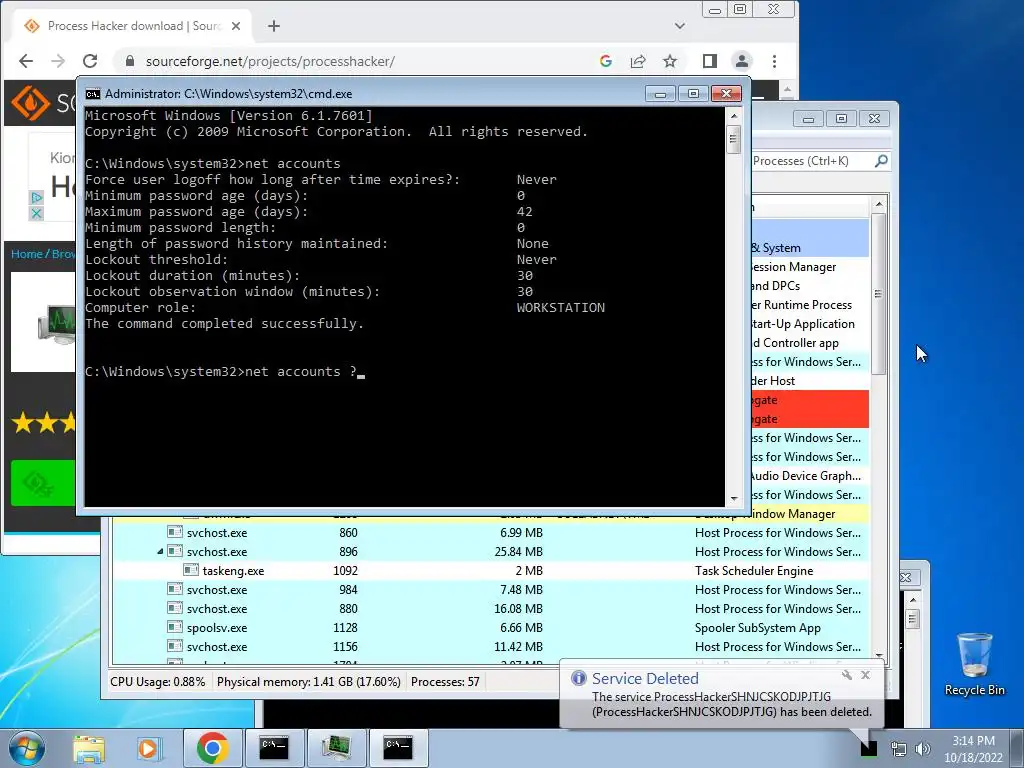1024x768 pixels.
Task: Click the Chrome forward arrow button
Action: click(58, 61)
